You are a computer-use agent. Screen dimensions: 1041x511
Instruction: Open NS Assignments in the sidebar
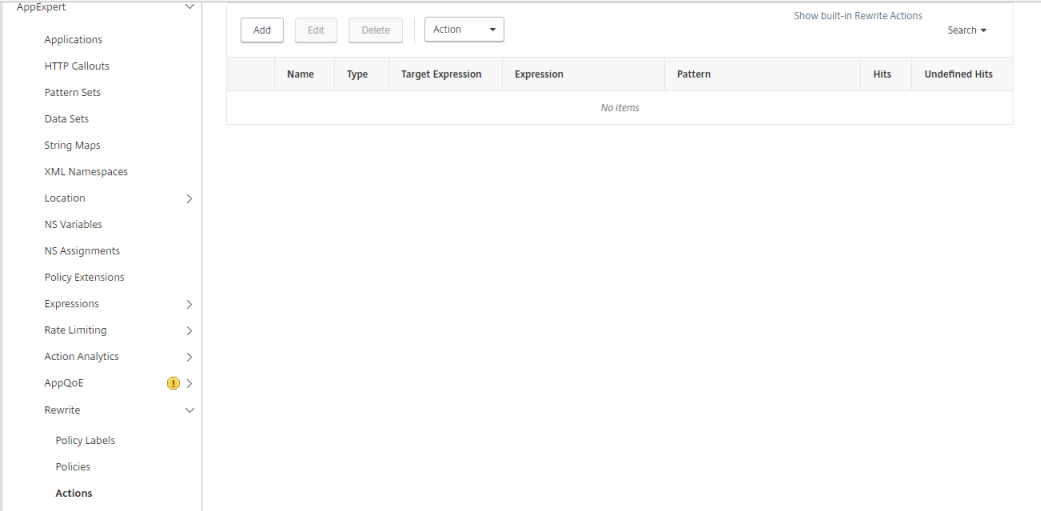point(82,251)
